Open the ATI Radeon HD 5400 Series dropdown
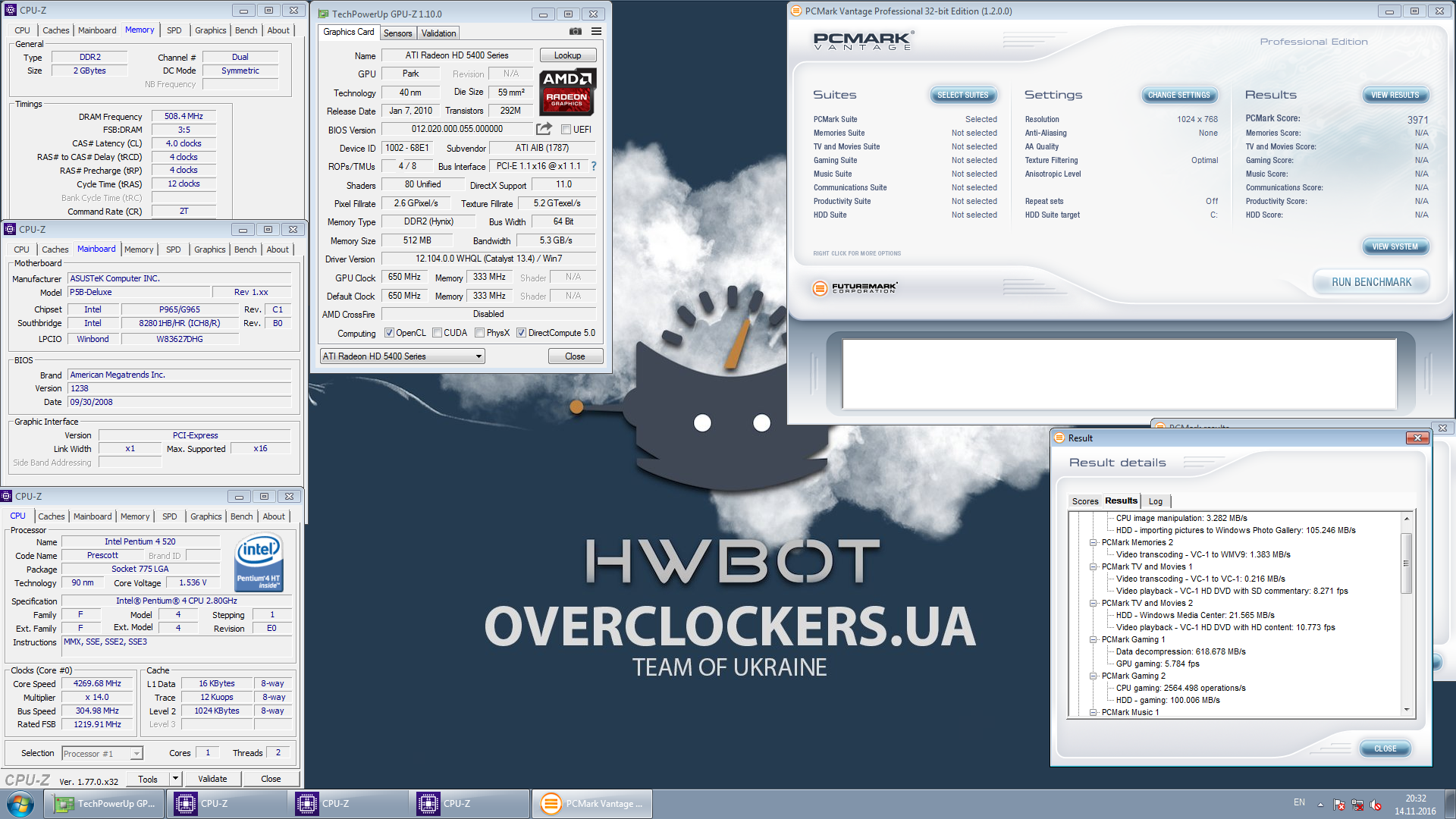Viewport: 1456px width, 819px height. click(x=402, y=356)
